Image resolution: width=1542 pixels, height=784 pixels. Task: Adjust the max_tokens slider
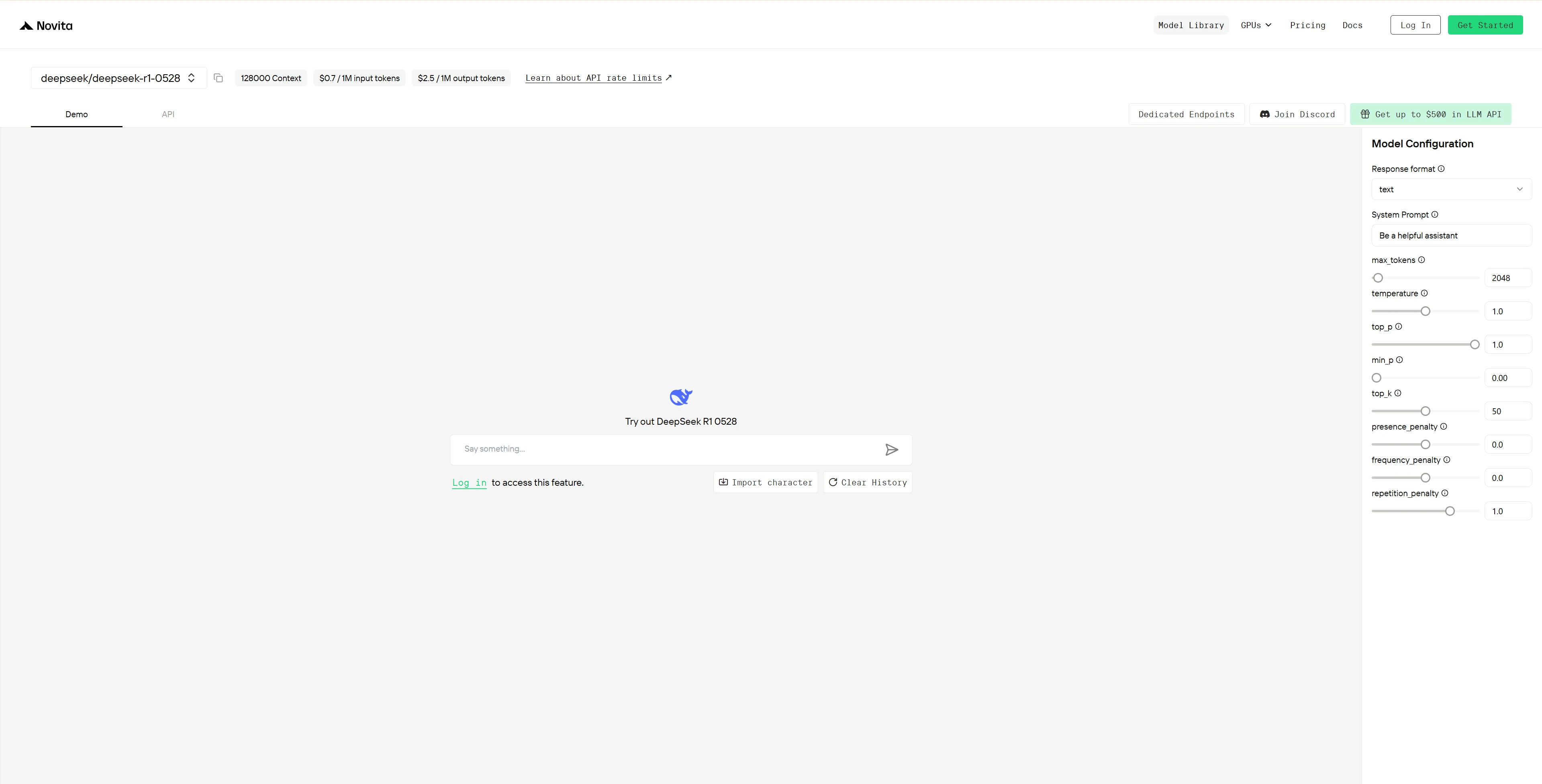tap(1378, 278)
